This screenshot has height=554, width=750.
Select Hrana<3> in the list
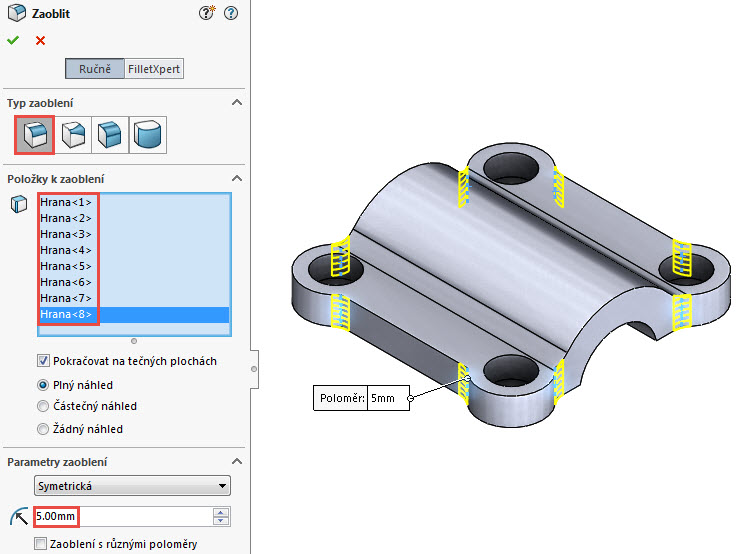(134, 234)
